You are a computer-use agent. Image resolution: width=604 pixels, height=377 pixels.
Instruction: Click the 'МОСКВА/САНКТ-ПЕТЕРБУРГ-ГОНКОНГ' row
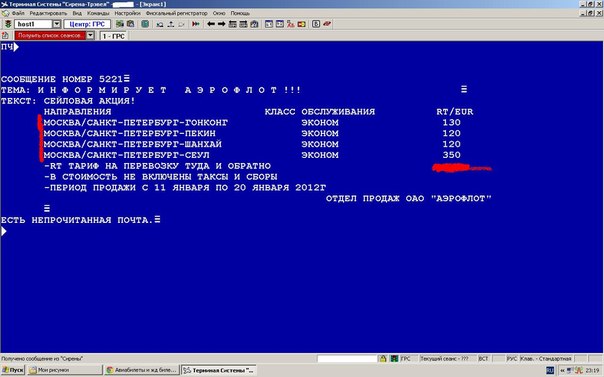coord(136,122)
